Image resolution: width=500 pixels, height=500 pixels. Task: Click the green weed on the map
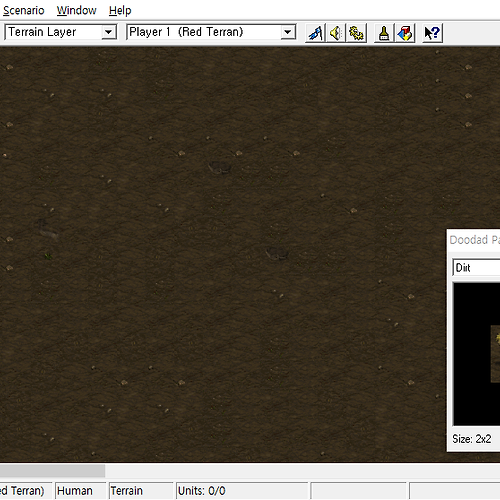coord(48,256)
